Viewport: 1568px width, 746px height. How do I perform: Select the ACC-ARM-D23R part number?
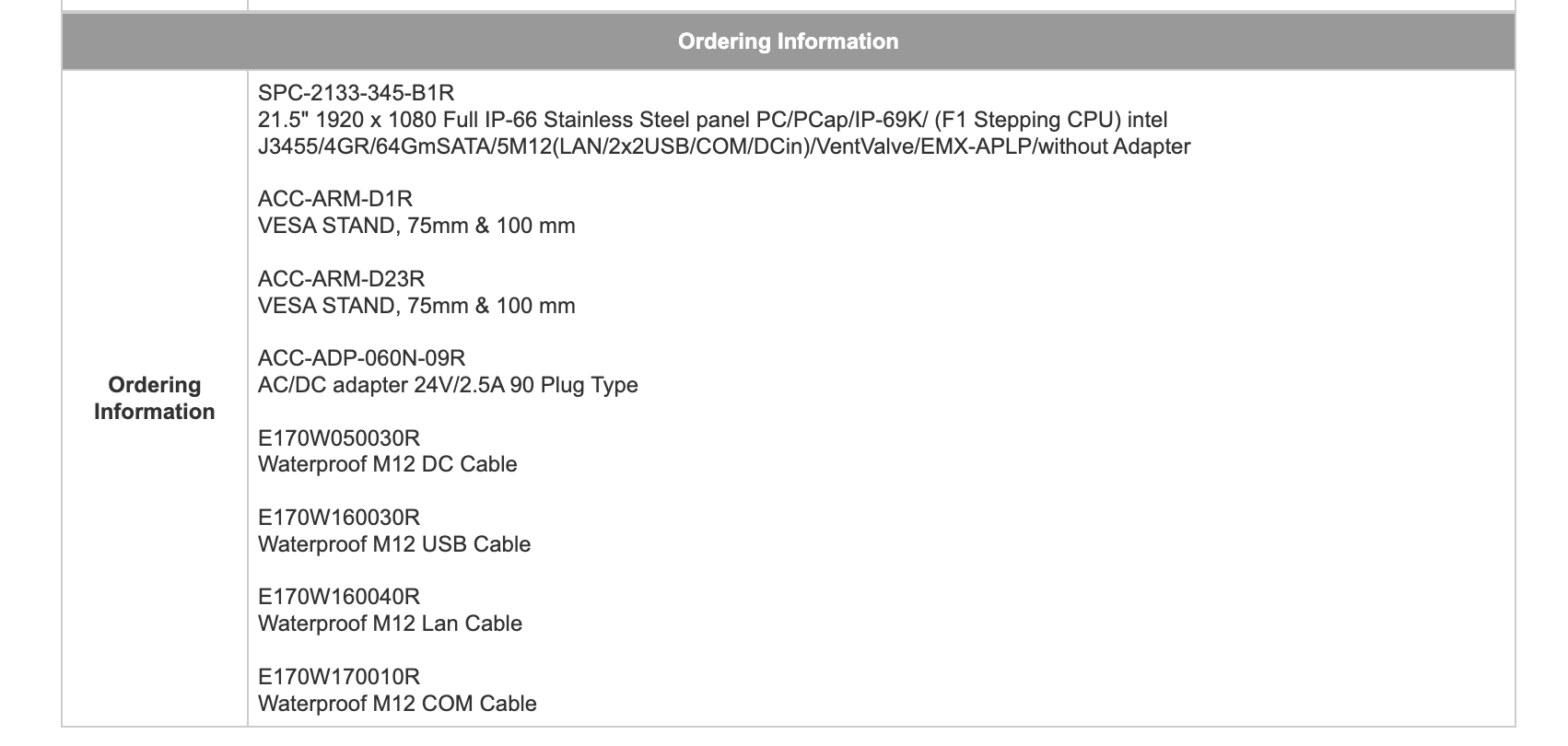click(x=342, y=279)
